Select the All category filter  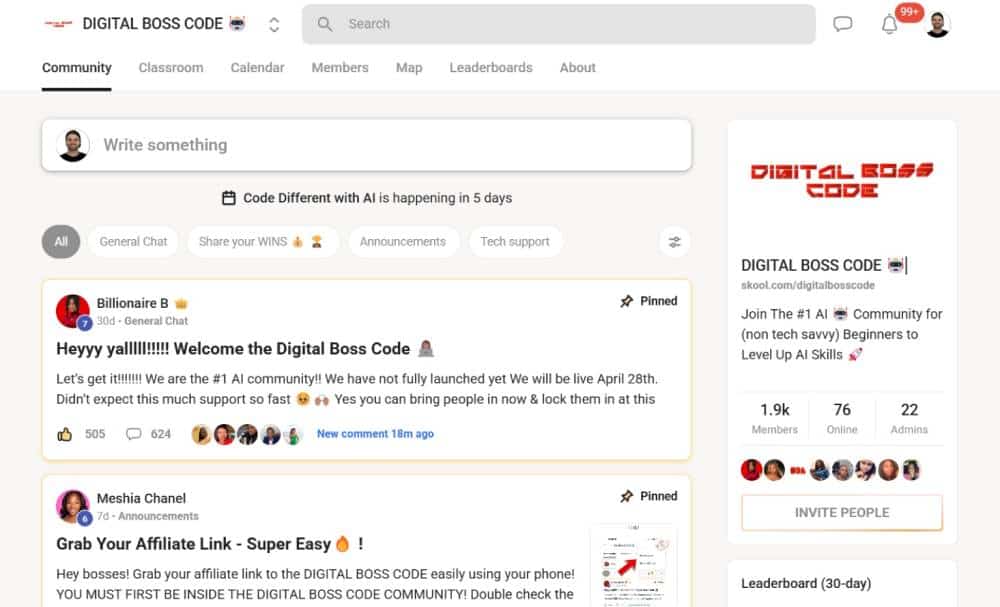click(x=61, y=242)
